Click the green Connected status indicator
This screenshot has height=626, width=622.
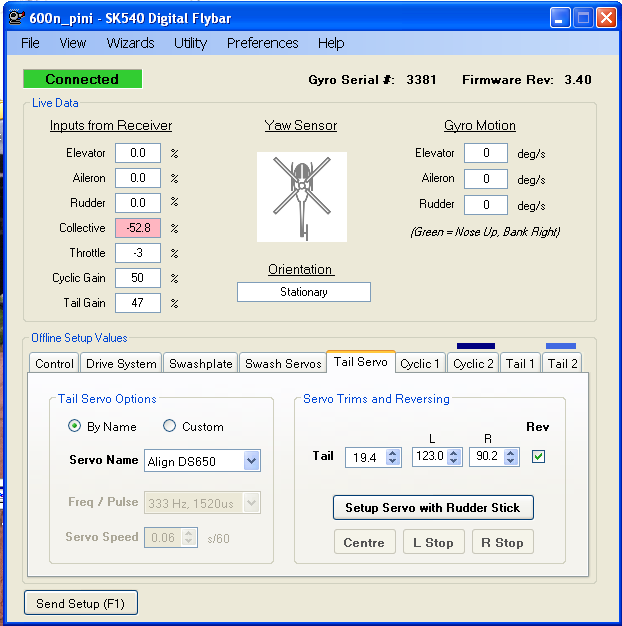click(x=82, y=79)
